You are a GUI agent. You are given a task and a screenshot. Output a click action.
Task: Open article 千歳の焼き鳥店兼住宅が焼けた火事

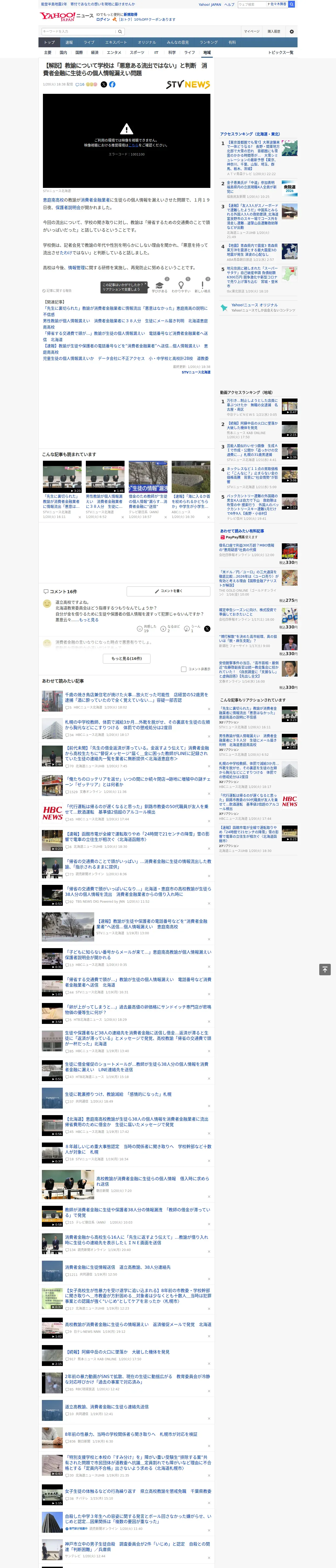pos(137,697)
